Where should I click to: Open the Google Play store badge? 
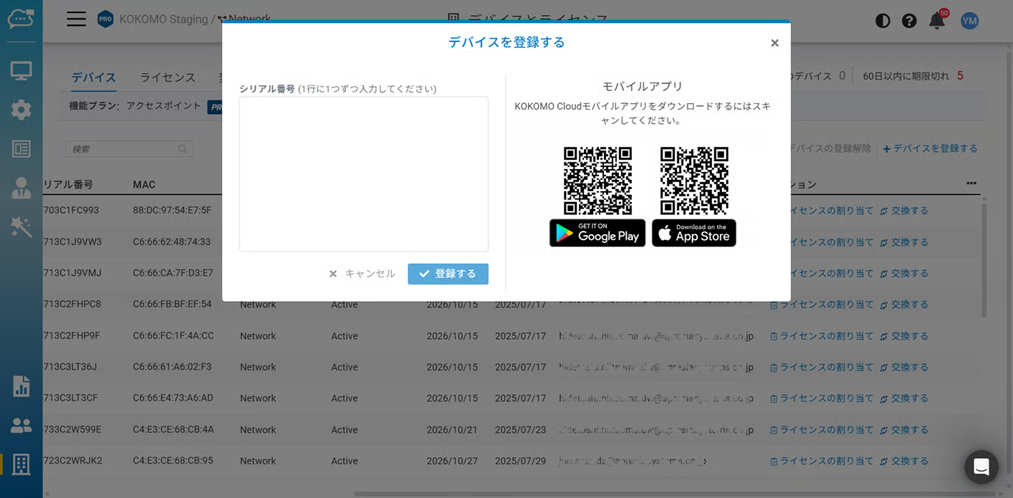(597, 233)
